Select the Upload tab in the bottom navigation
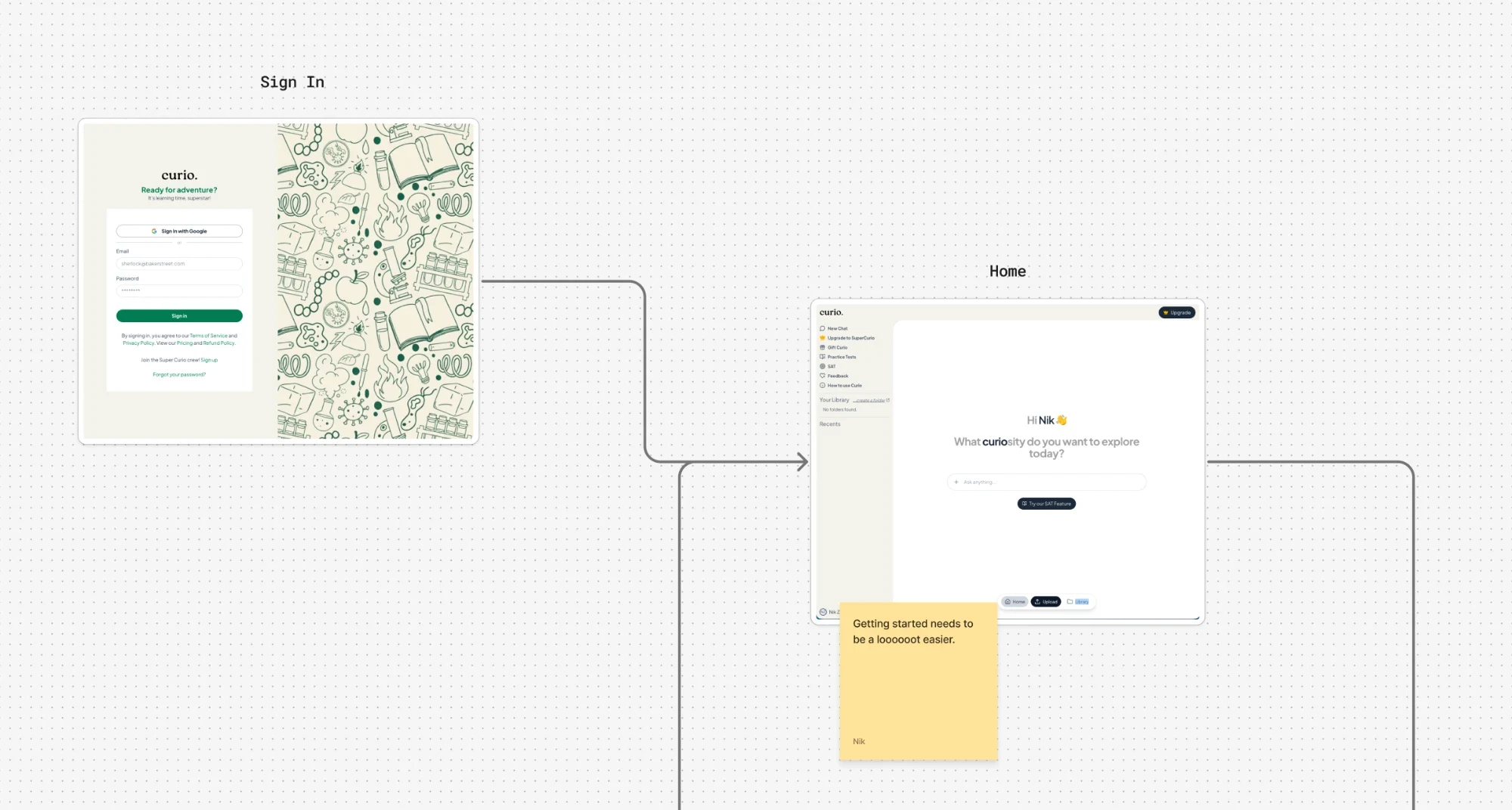This screenshot has width=1512, height=810. [x=1046, y=602]
